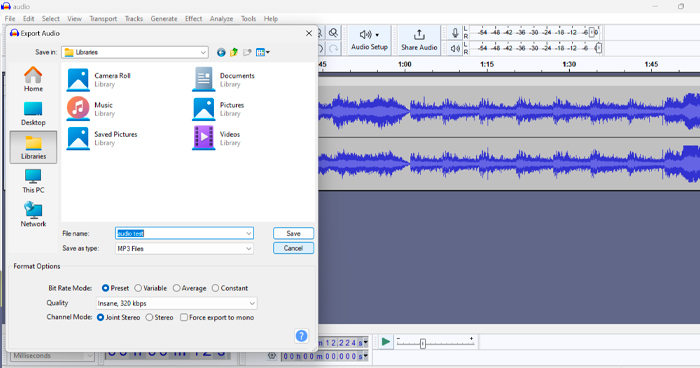Viewport: 700px width, 368px height.
Task: Open the View menu
Action: pyautogui.click(x=74, y=19)
